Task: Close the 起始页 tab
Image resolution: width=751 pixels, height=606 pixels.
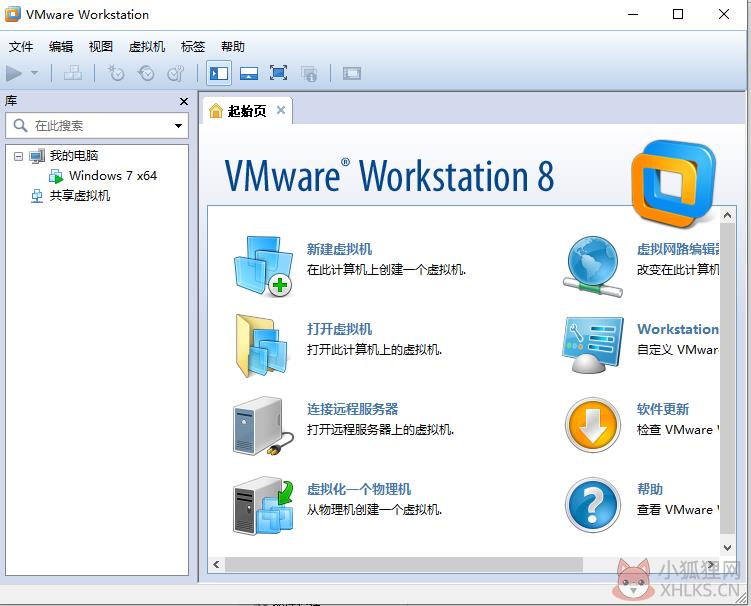Action: coord(281,110)
